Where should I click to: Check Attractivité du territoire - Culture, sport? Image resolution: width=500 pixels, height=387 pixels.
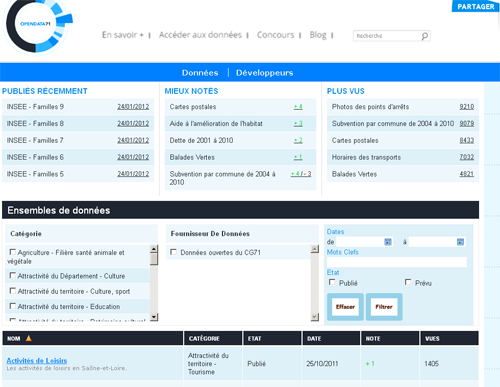tap(13, 291)
